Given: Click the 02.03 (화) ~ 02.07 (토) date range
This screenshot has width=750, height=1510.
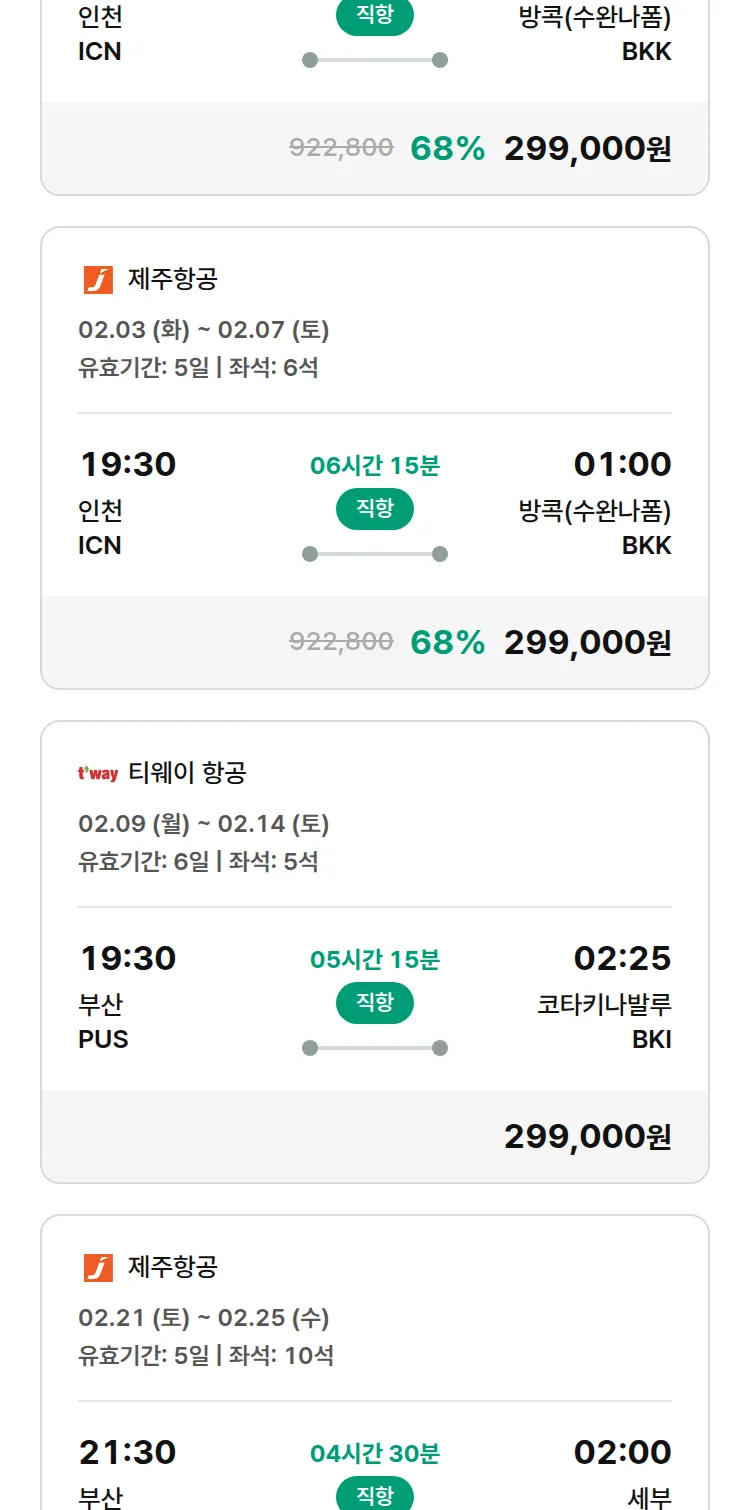Looking at the screenshot, I should click(203, 330).
